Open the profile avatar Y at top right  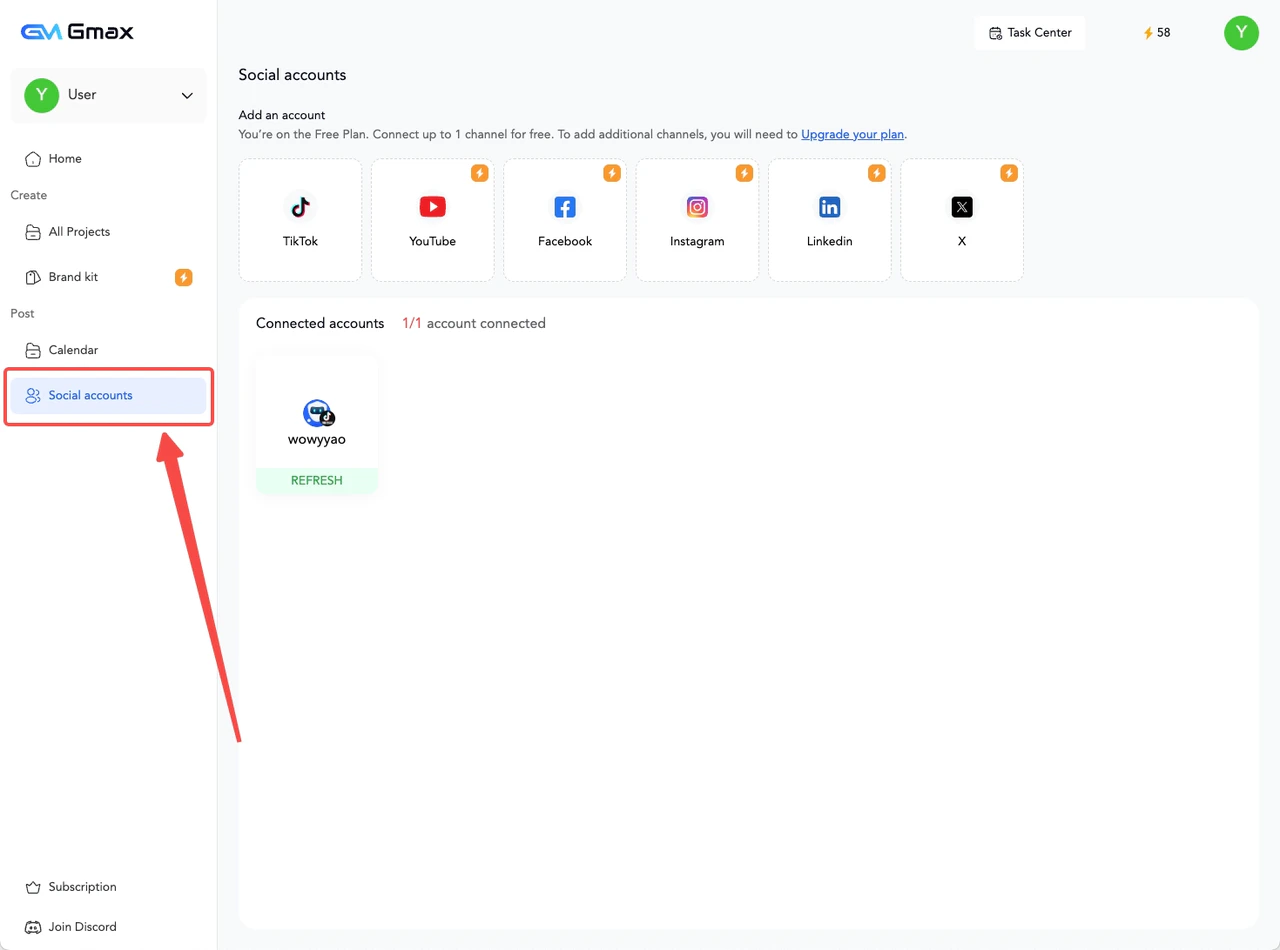[x=1241, y=33]
